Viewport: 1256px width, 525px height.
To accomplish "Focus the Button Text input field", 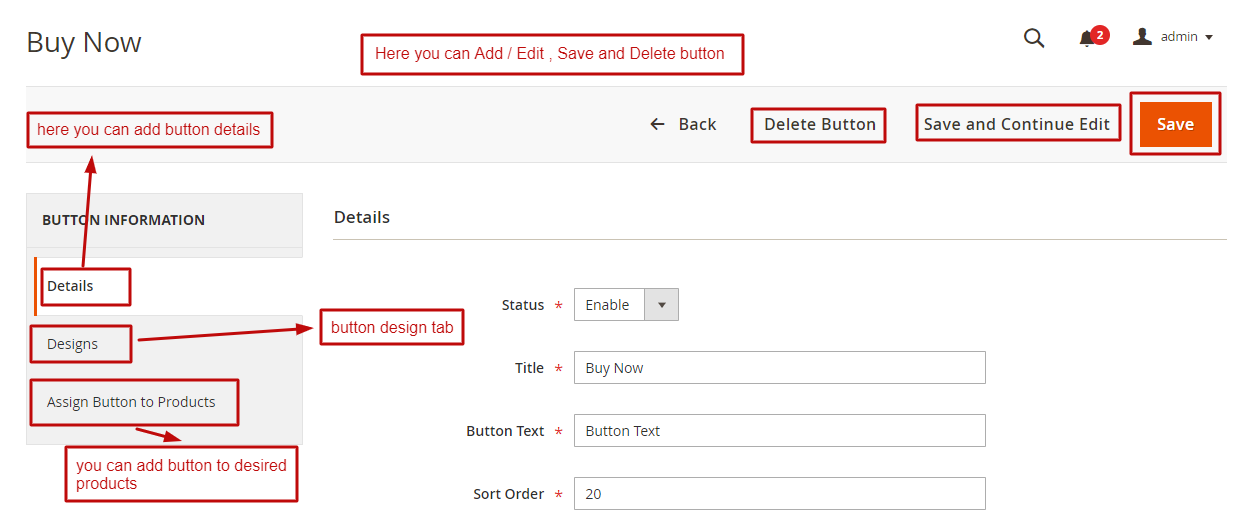I will click(x=779, y=431).
